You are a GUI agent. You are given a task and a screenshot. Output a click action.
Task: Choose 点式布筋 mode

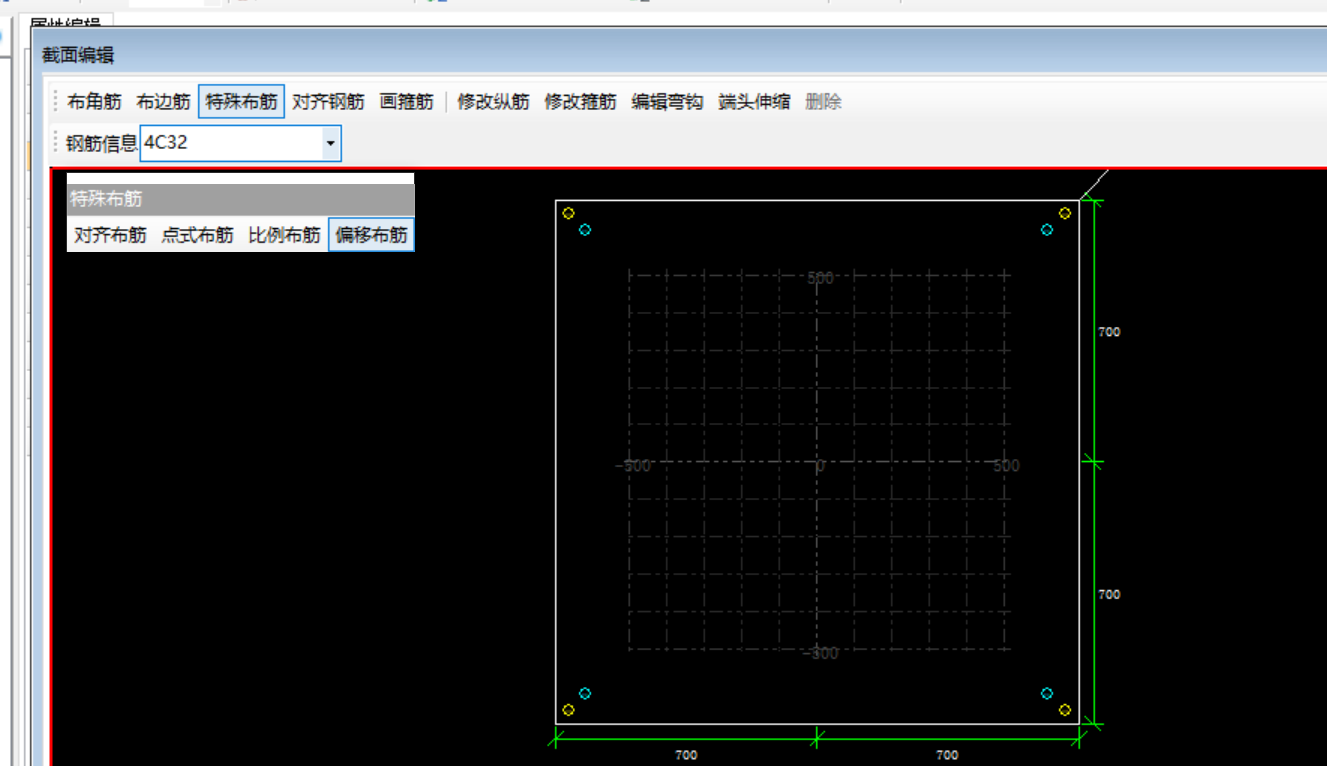coord(197,235)
